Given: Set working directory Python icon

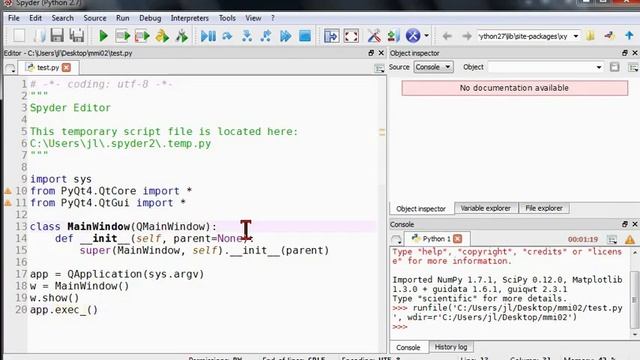Looking at the screenshot, I should tap(610, 36).
